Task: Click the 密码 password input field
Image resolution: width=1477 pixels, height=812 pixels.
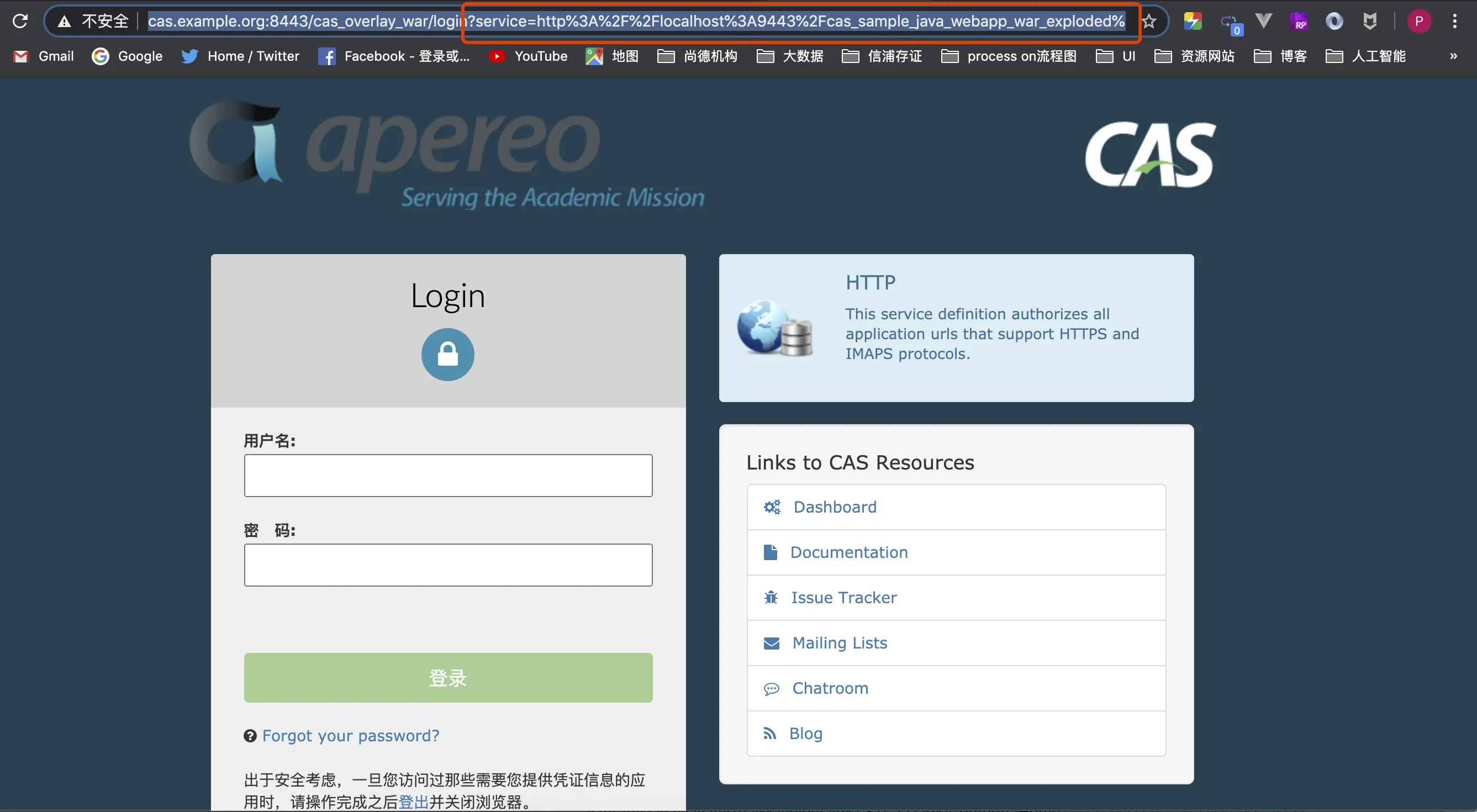Action: tap(448, 565)
